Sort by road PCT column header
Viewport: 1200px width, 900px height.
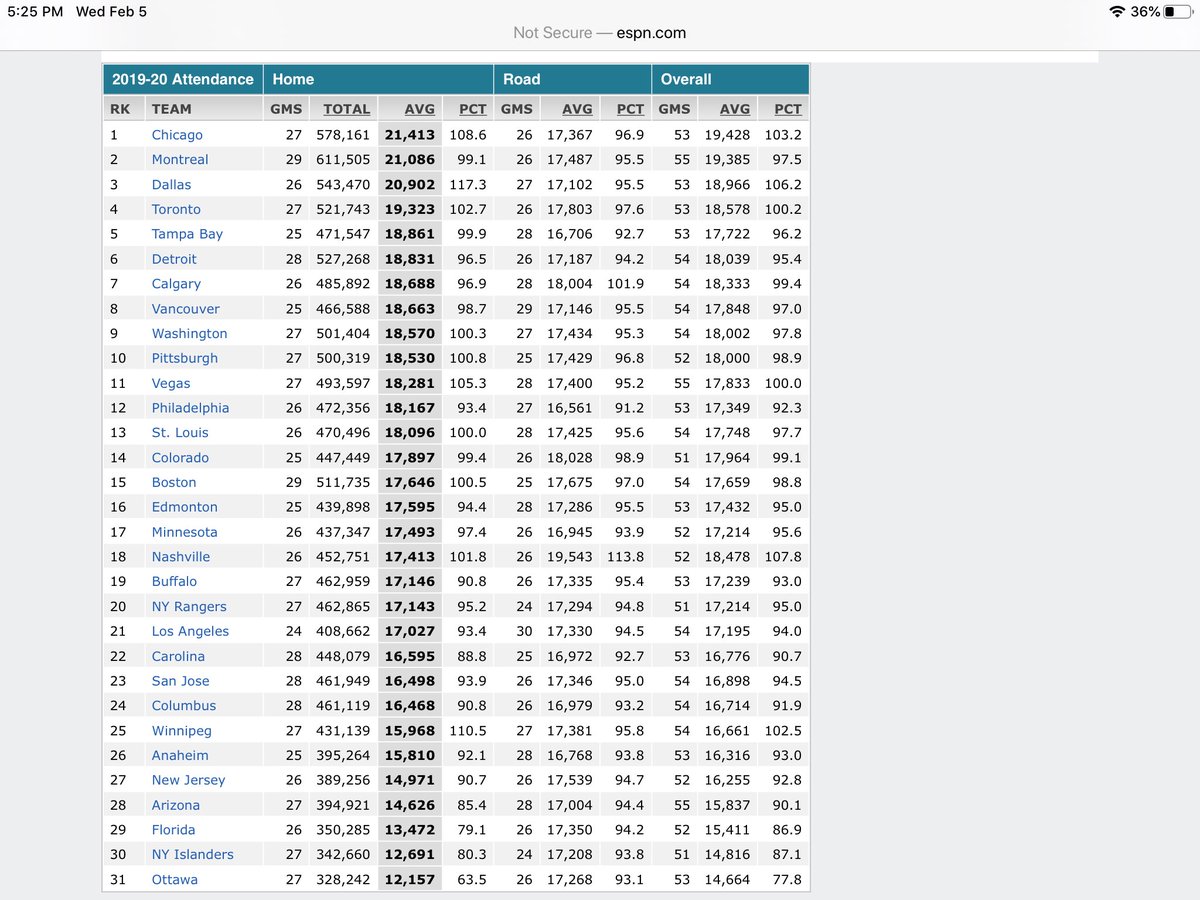click(630, 109)
